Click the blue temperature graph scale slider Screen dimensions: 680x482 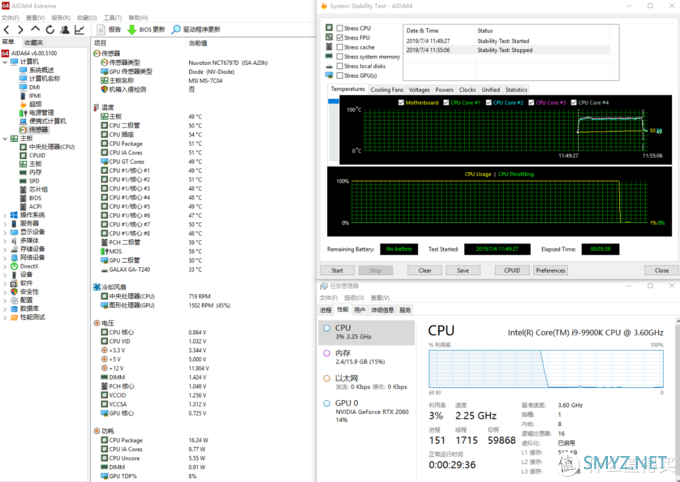[x=333, y=101]
